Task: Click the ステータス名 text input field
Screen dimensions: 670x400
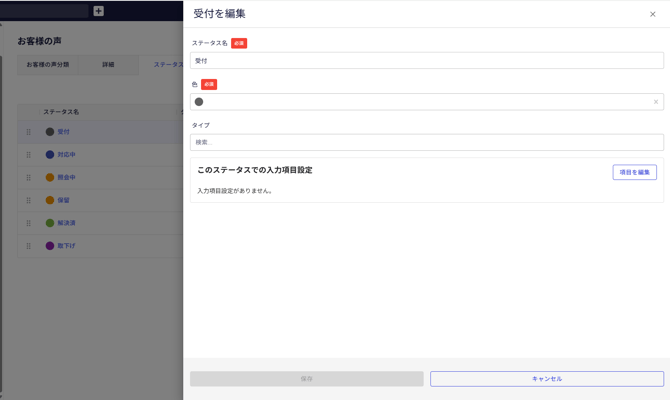Action: (x=426, y=61)
